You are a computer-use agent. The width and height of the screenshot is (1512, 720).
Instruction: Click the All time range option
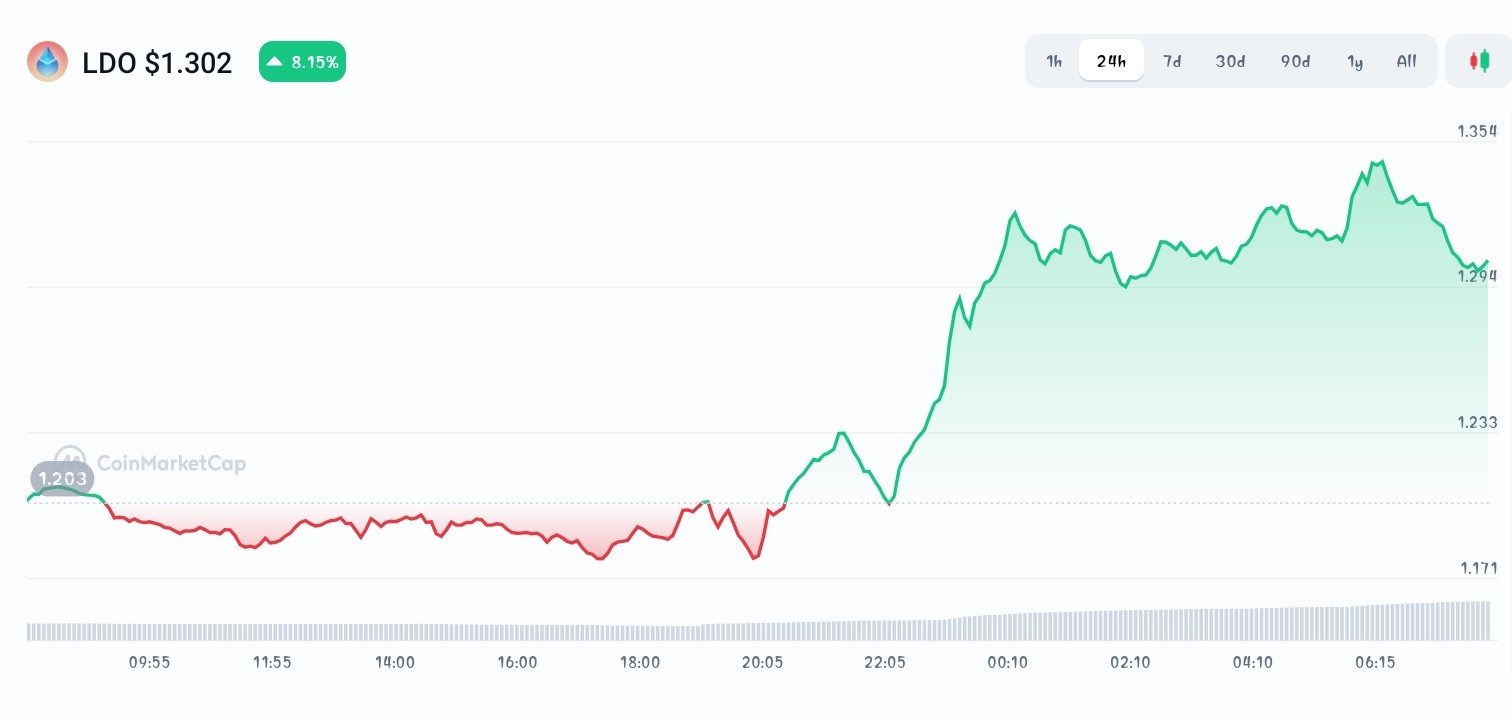(1406, 61)
